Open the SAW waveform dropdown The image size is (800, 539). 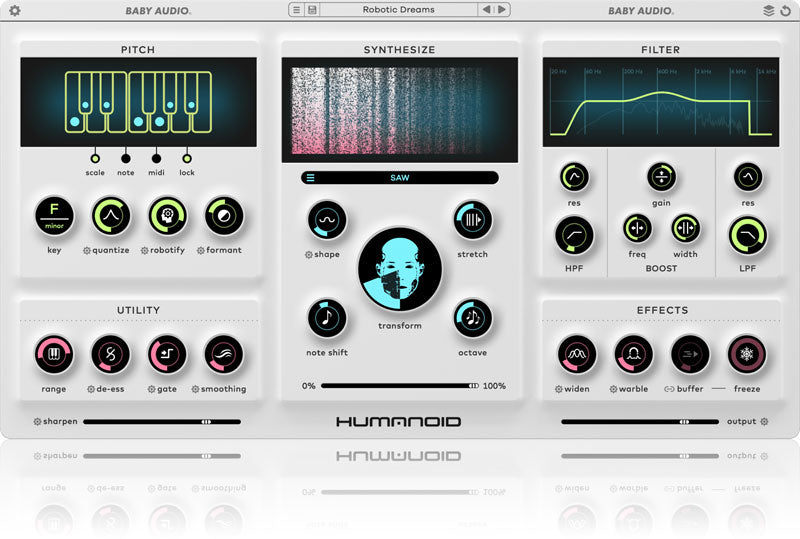(399, 178)
